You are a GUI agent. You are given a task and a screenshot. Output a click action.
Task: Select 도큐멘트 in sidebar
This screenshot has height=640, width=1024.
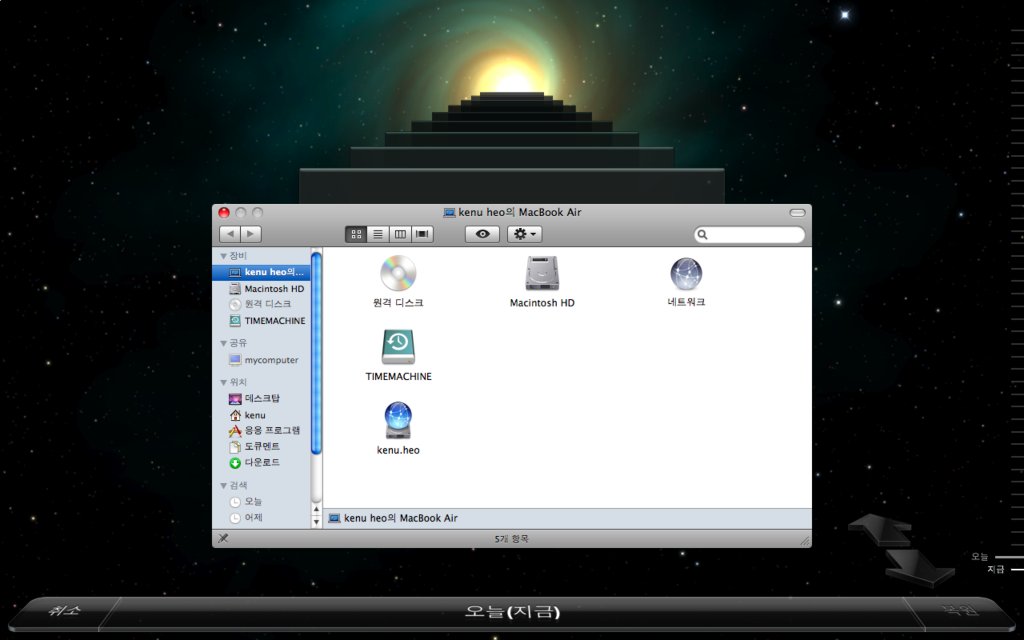pyautogui.click(x=261, y=447)
